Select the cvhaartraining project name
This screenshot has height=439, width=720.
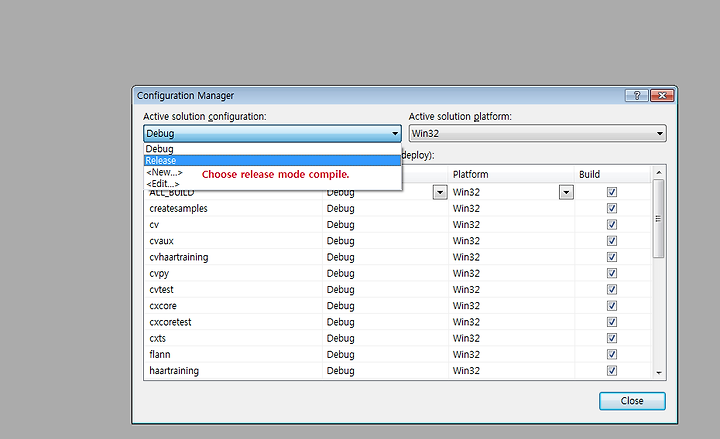click(x=179, y=257)
